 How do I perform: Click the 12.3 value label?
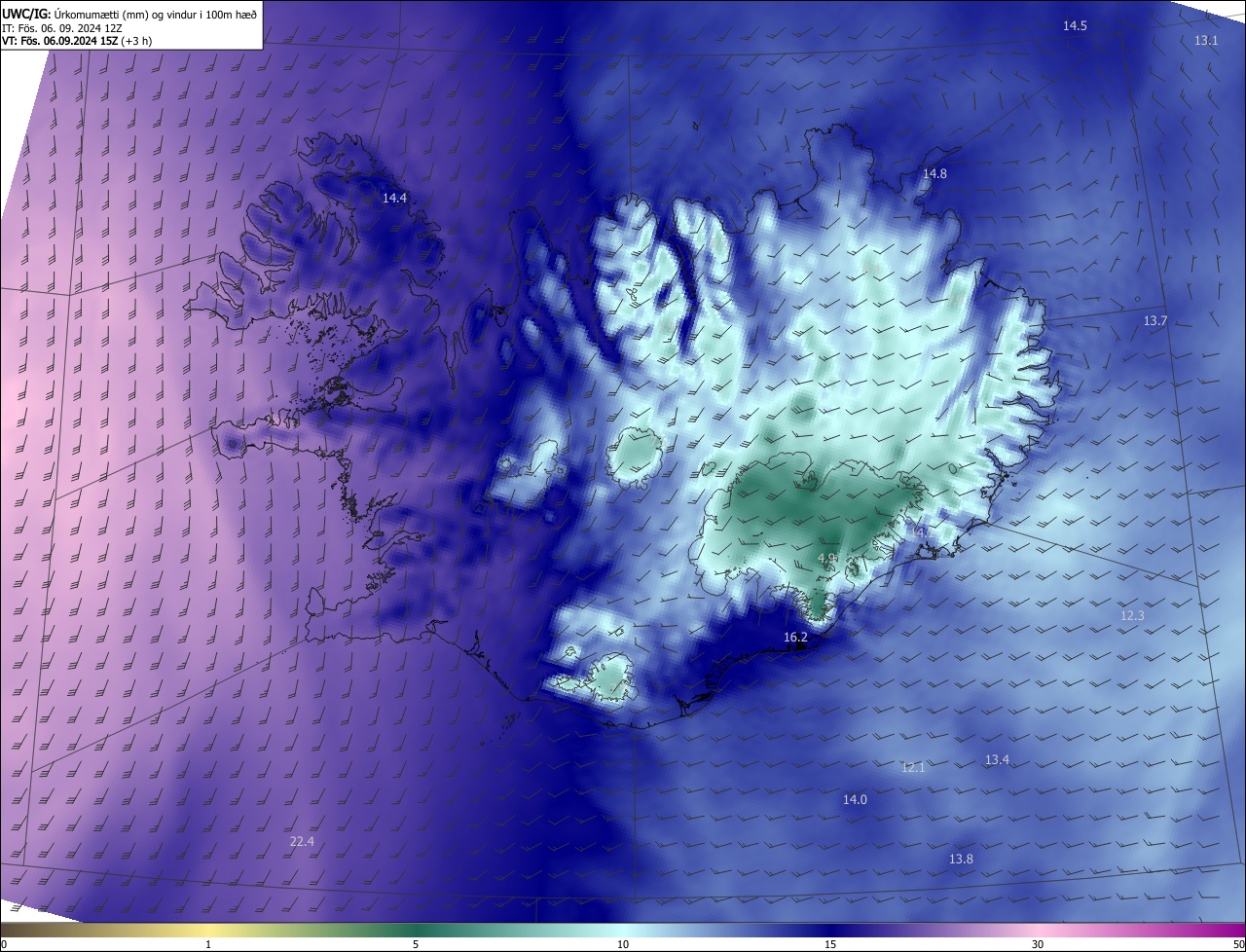(x=1132, y=616)
